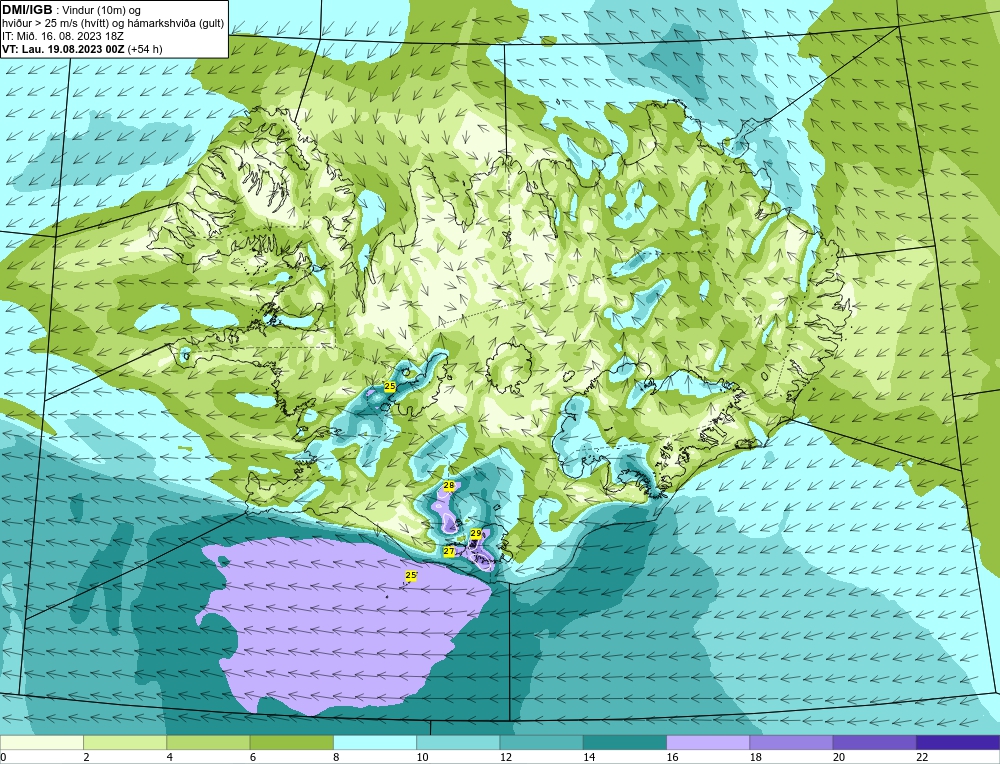
Task: Click the '(+54 h)' forecast offset text
Action: point(145,49)
